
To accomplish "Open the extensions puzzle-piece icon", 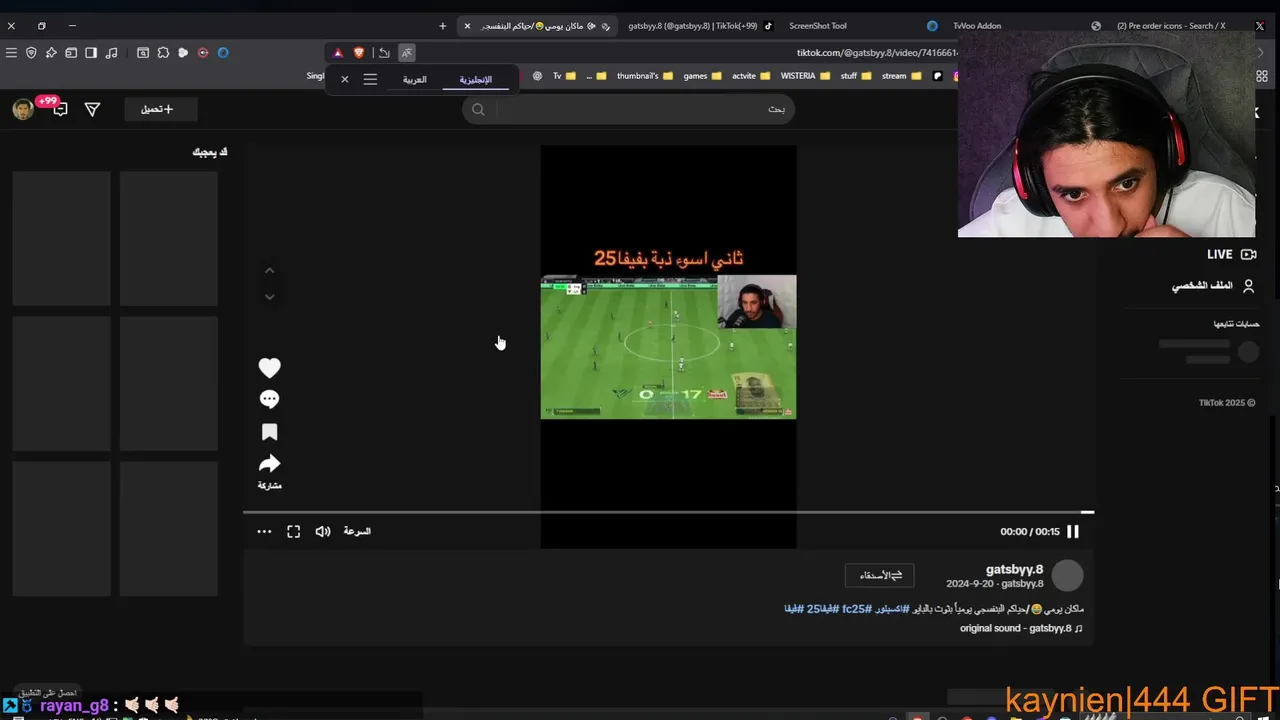I will click(163, 53).
